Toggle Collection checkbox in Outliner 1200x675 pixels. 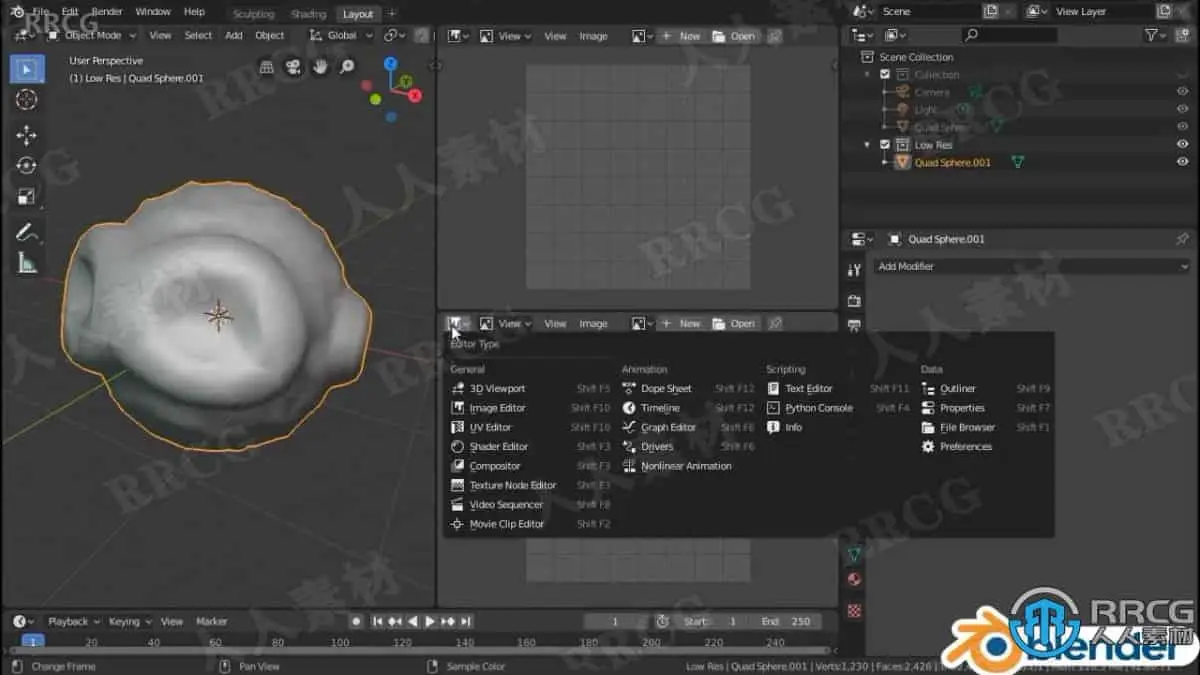point(885,74)
